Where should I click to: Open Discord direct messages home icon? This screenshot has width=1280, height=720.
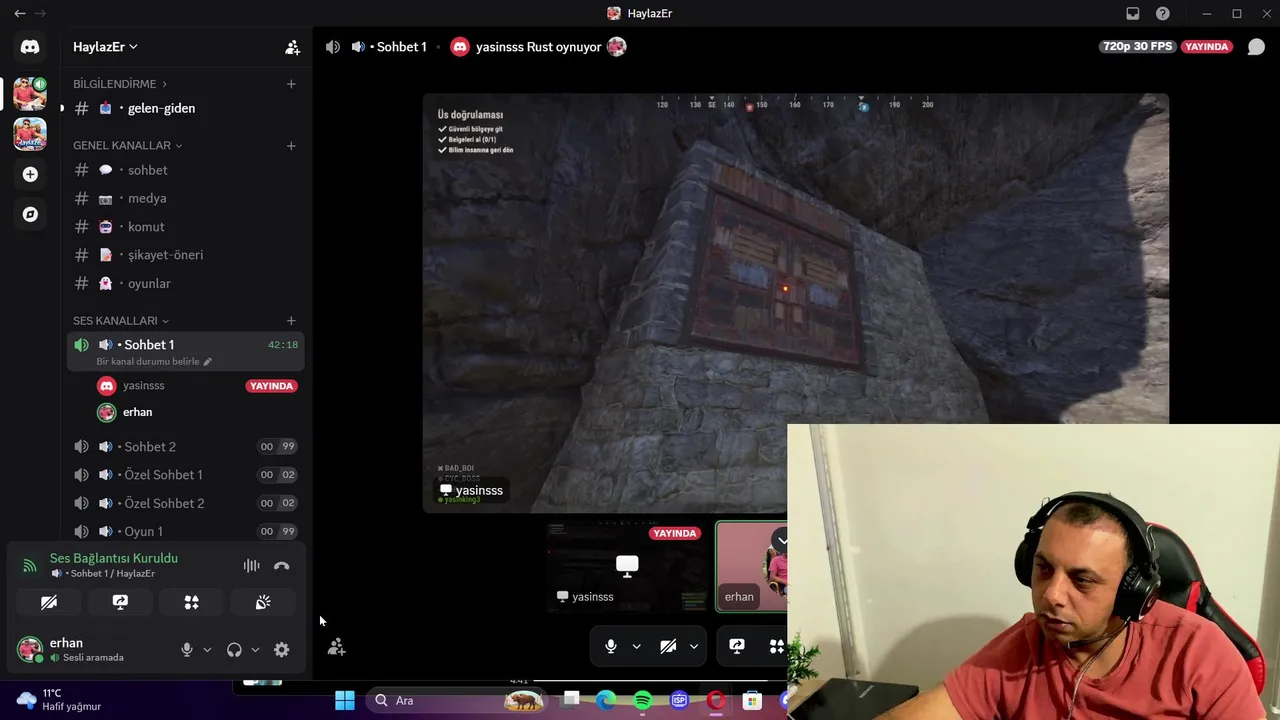pyautogui.click(x=30, y=47)
